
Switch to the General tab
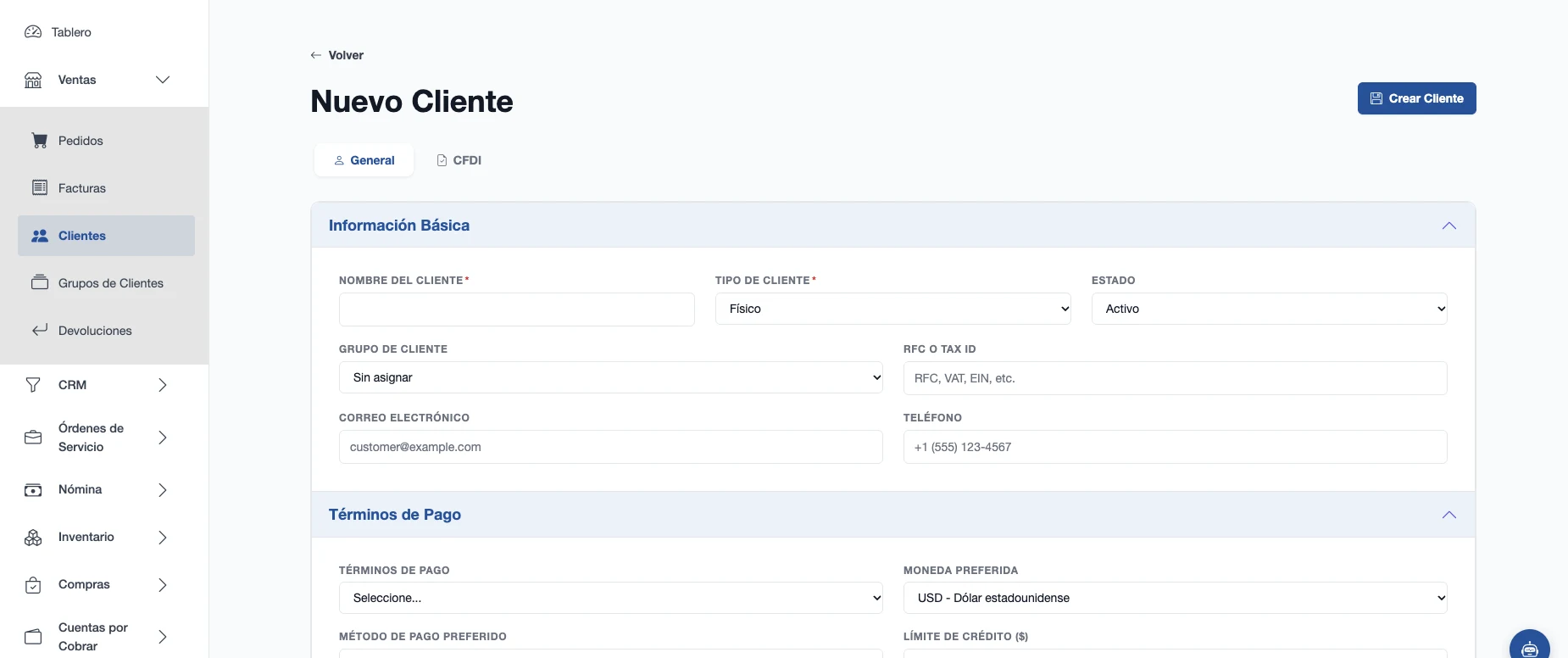click(x=364, y=160)
